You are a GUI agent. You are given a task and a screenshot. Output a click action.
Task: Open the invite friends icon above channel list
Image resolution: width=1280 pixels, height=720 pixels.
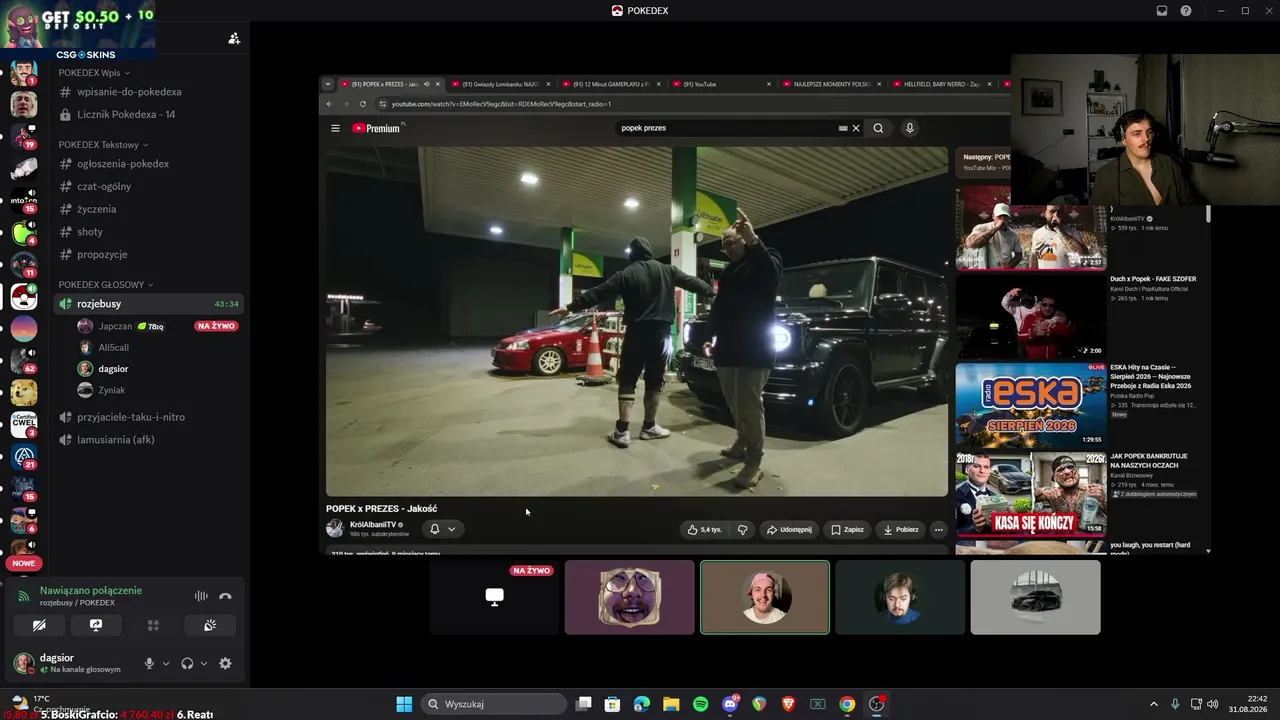pos(234,38)
